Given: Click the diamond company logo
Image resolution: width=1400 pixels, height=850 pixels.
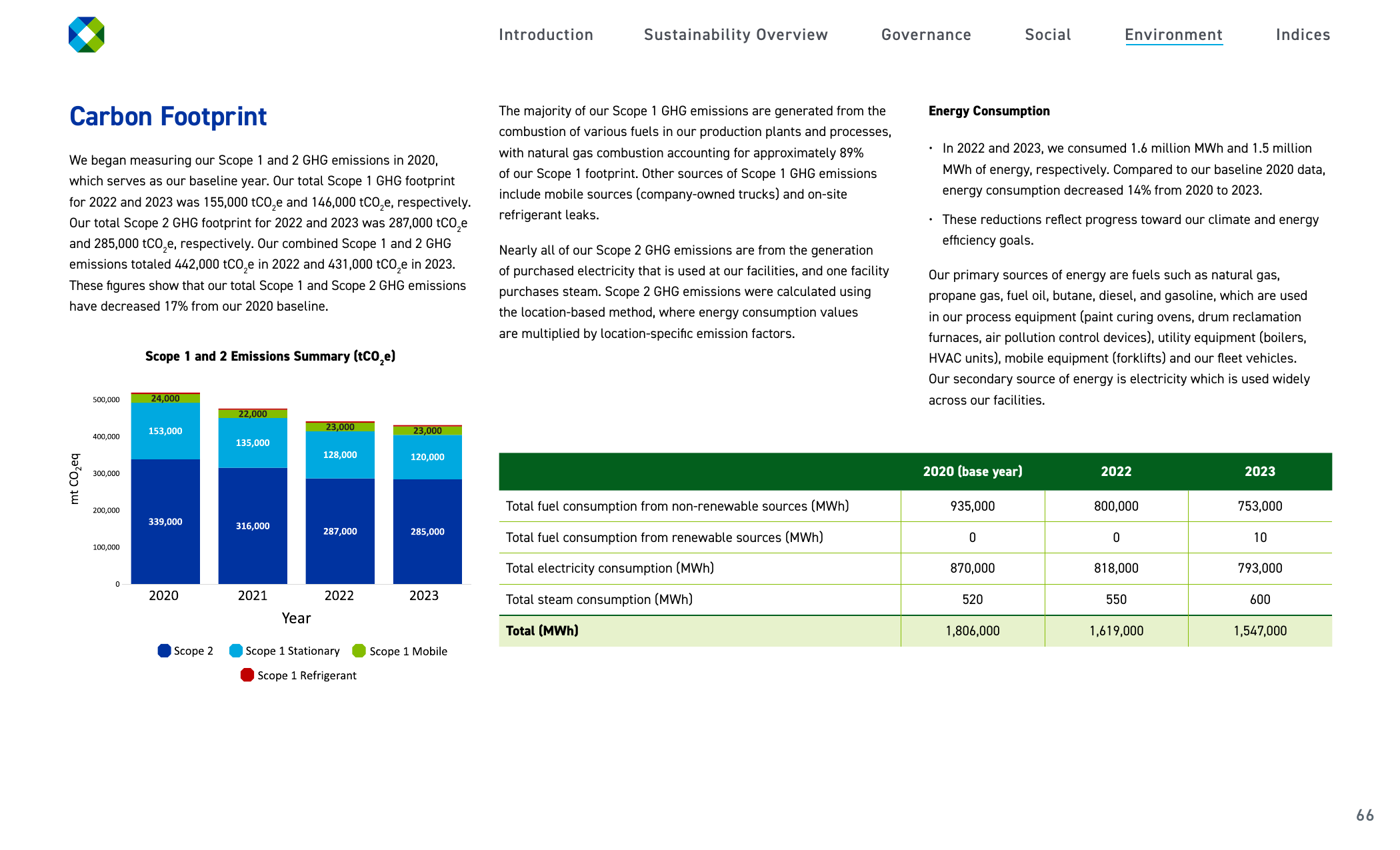Looking at the screenshot, I should point(87,35).
